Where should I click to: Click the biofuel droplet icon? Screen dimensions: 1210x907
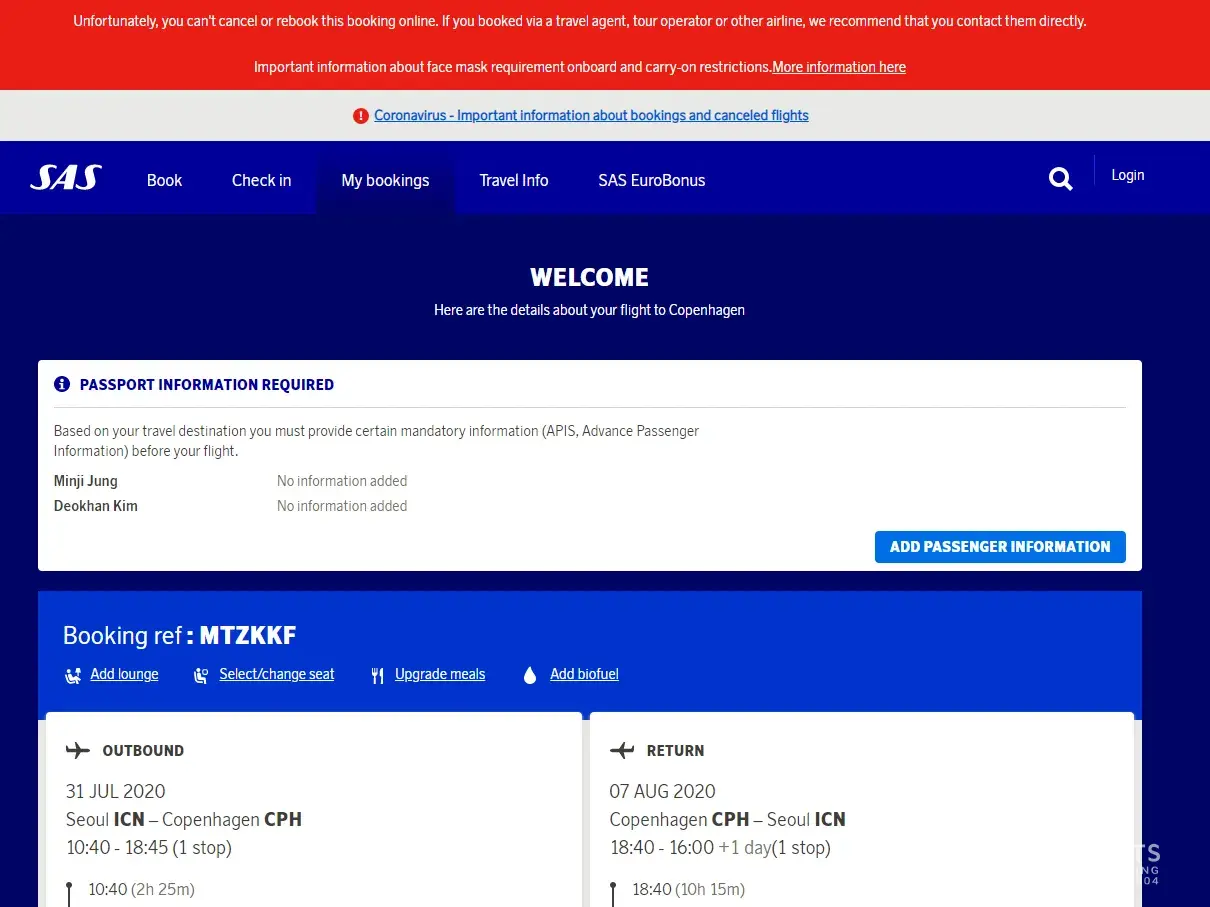point(530,675)
